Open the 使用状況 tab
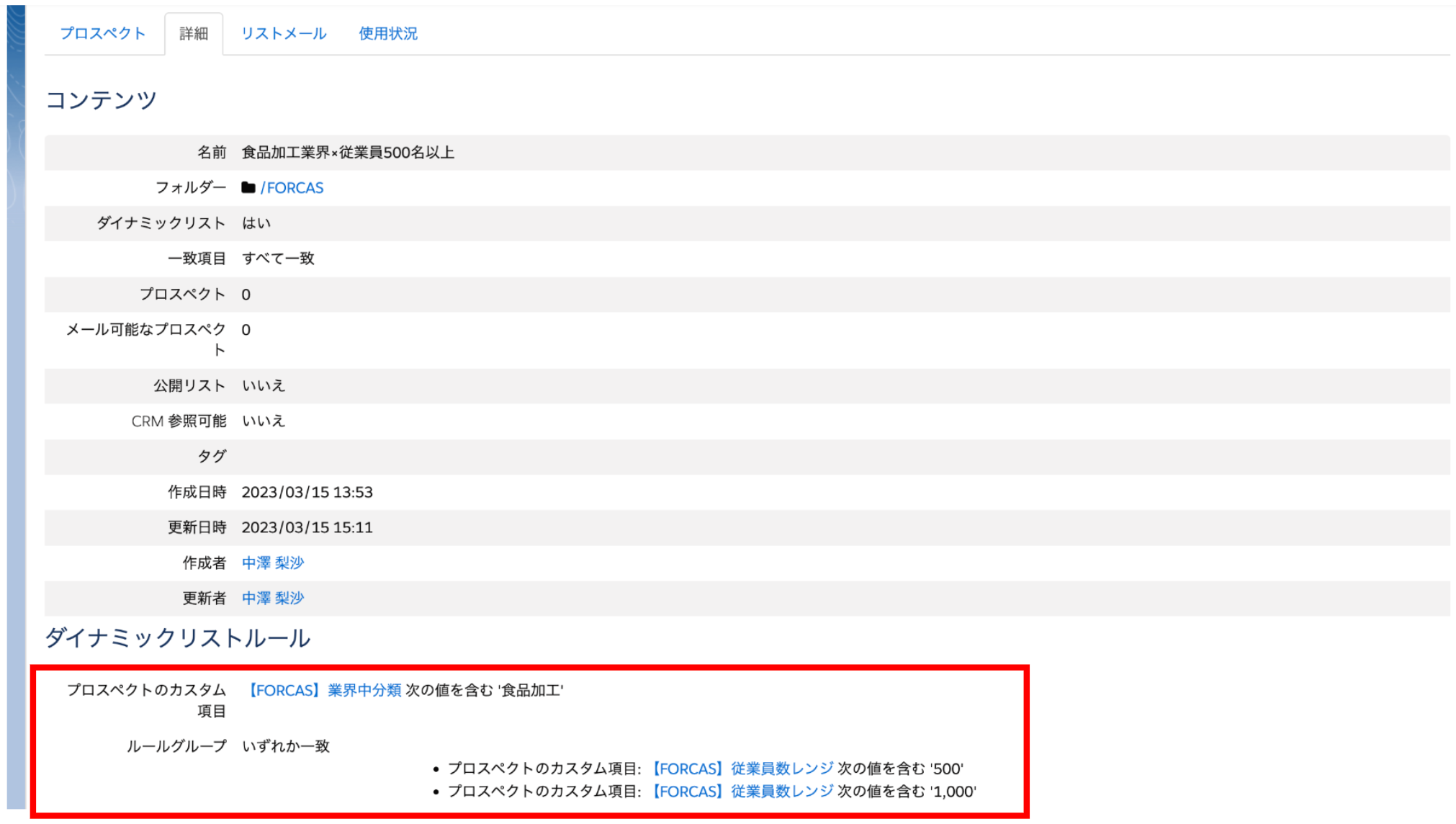This screenshot has width=1456, height=824. click(x=387, y=34)
